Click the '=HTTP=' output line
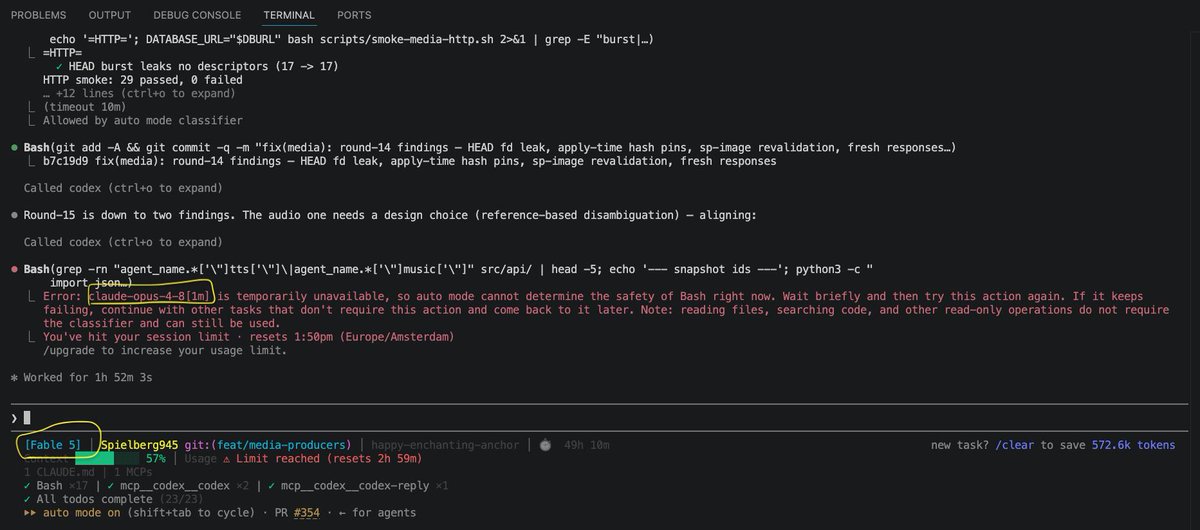The width and height of the screenshot is (1200, 530). click(63, 52)
